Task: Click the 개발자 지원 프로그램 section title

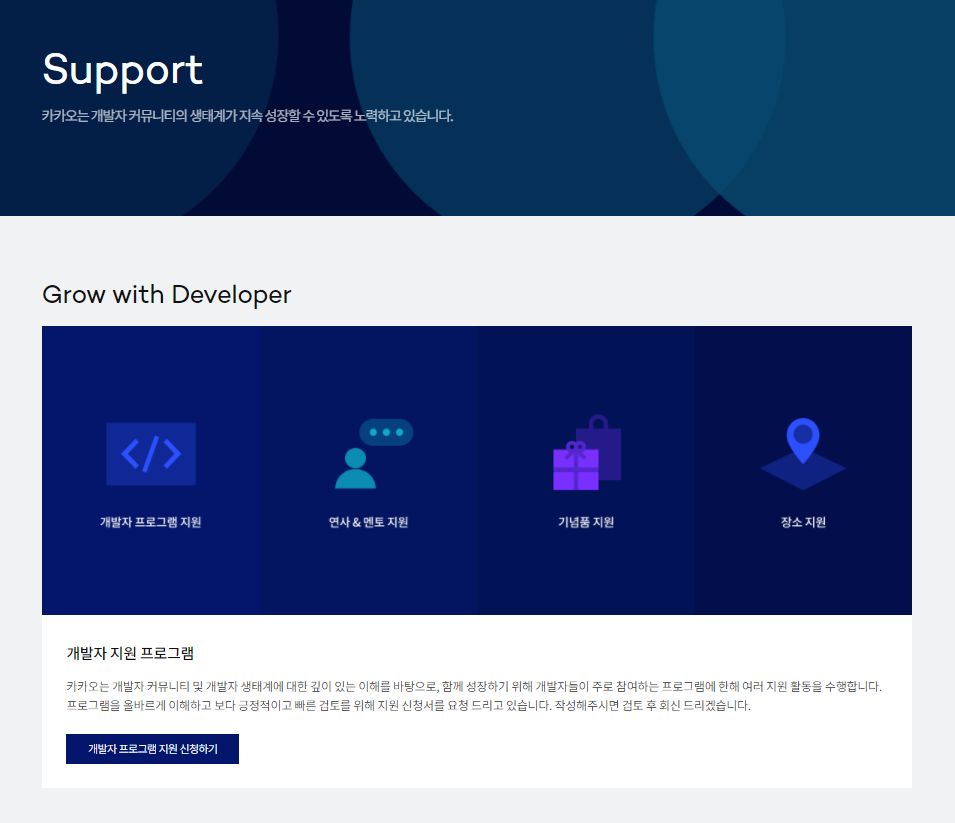Action: coord(130,653)
